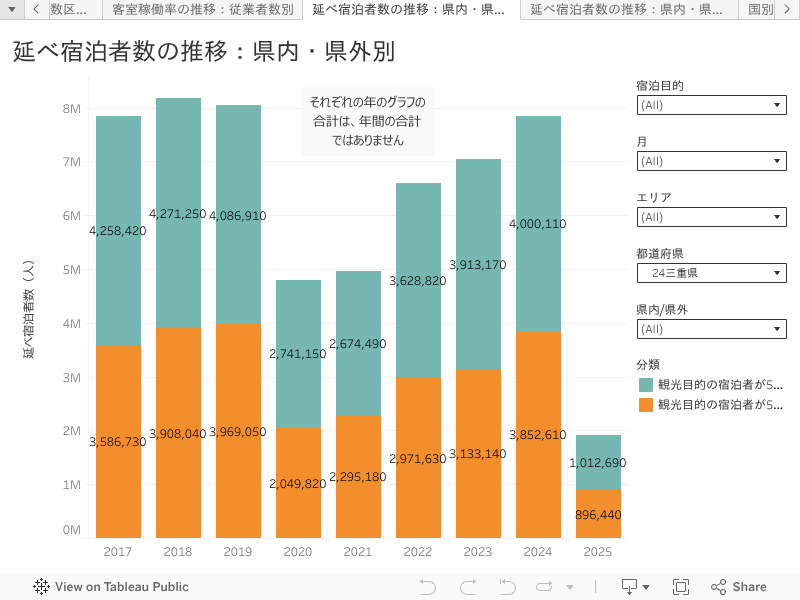Select the teal legend color swatch
Viewport: 800px width, 600px height.
(x=645, y=385)
